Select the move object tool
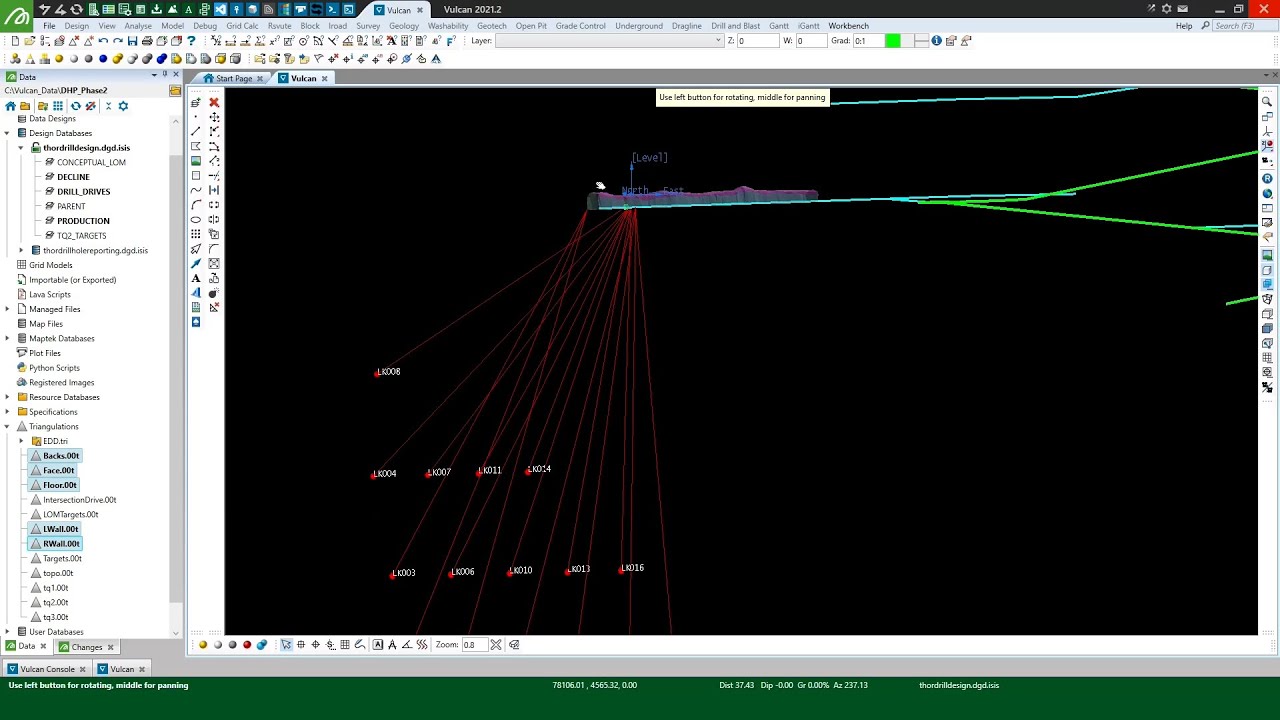The height and width of the screenshot is (720, 1280). pyautogui.click(x=214, y=117)
